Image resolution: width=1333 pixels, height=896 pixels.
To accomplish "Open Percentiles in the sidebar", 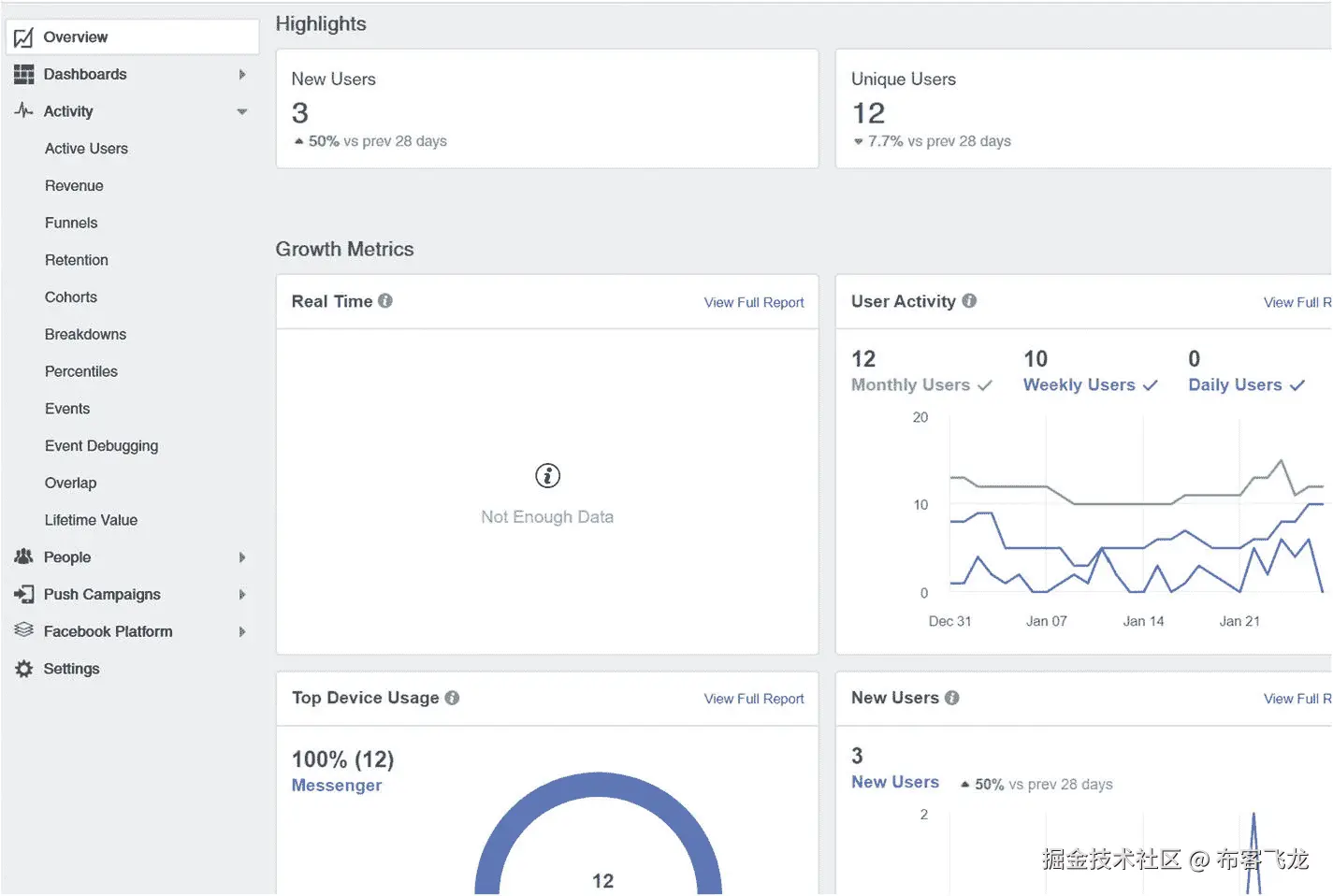I will [81, 371].
